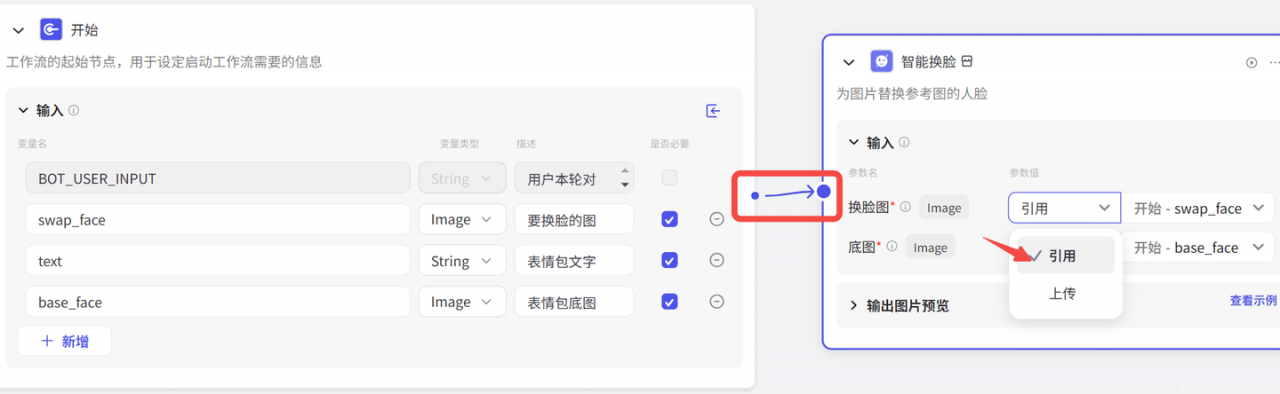Click the import icon in the Input header
The width and height of the screenshot is (1280, 394).
pyautogui.click(x=713, y=111)
